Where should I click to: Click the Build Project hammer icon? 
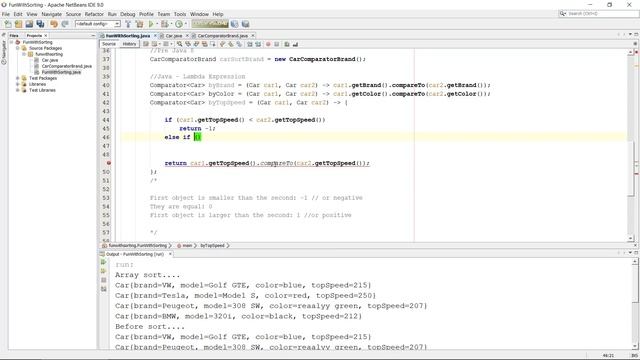point(128,24)
